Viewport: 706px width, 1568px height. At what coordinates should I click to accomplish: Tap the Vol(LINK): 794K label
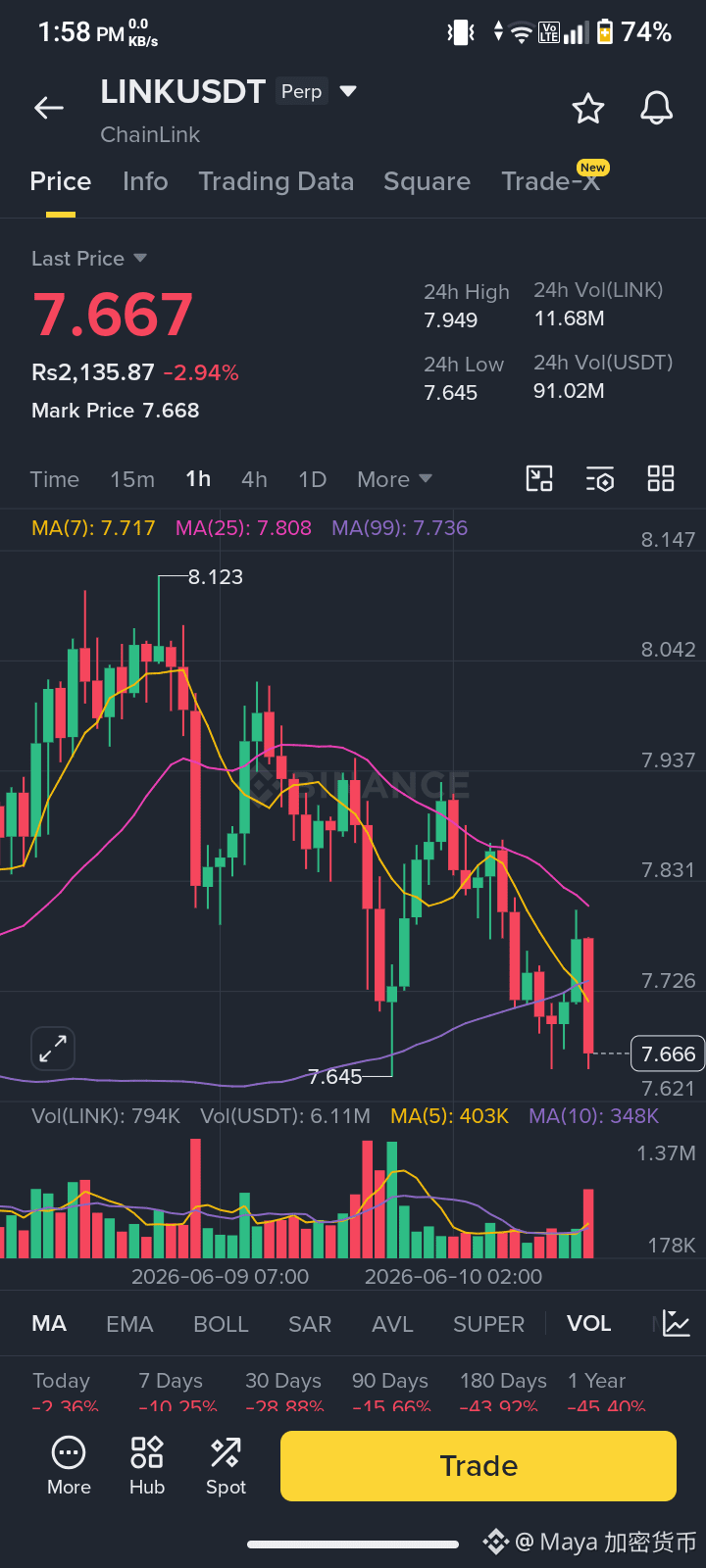point(106,1115)
